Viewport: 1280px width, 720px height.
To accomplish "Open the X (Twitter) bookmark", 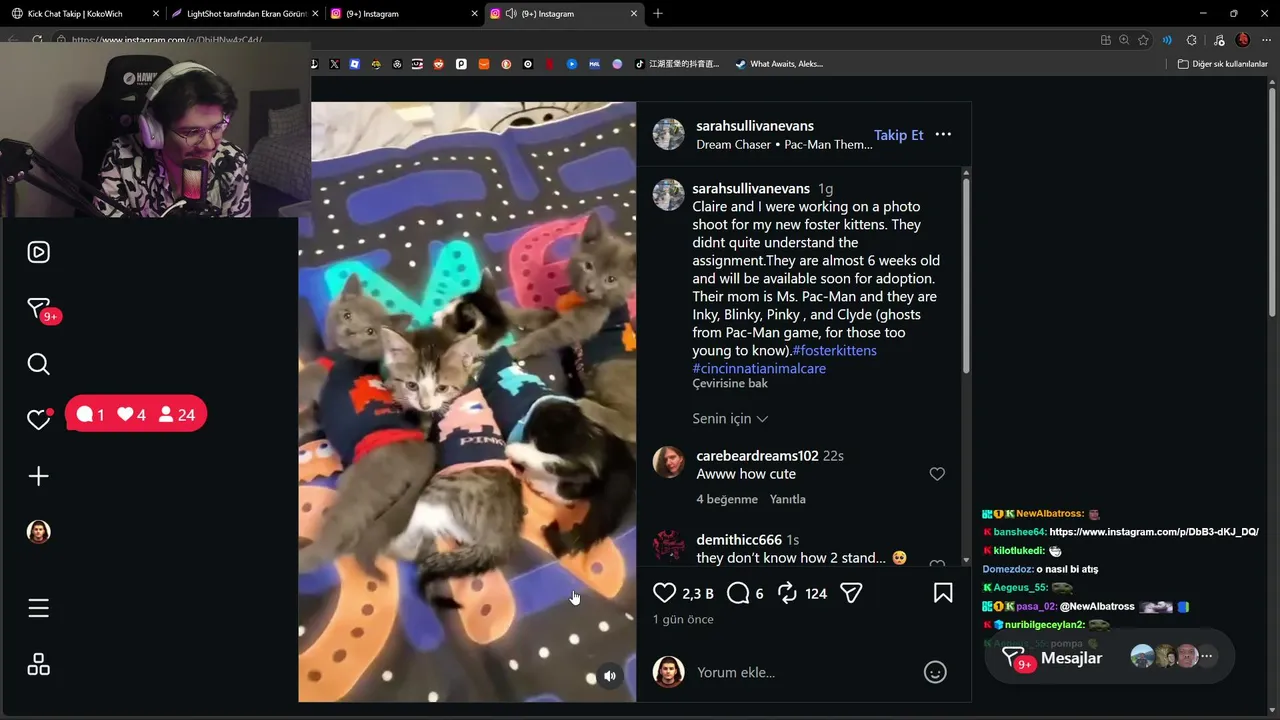I will (x=334, y=64).
